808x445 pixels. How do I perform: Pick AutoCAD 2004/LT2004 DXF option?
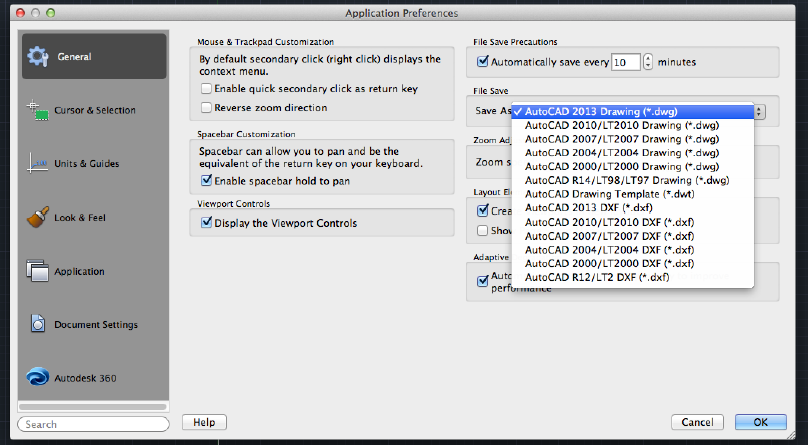633,250
